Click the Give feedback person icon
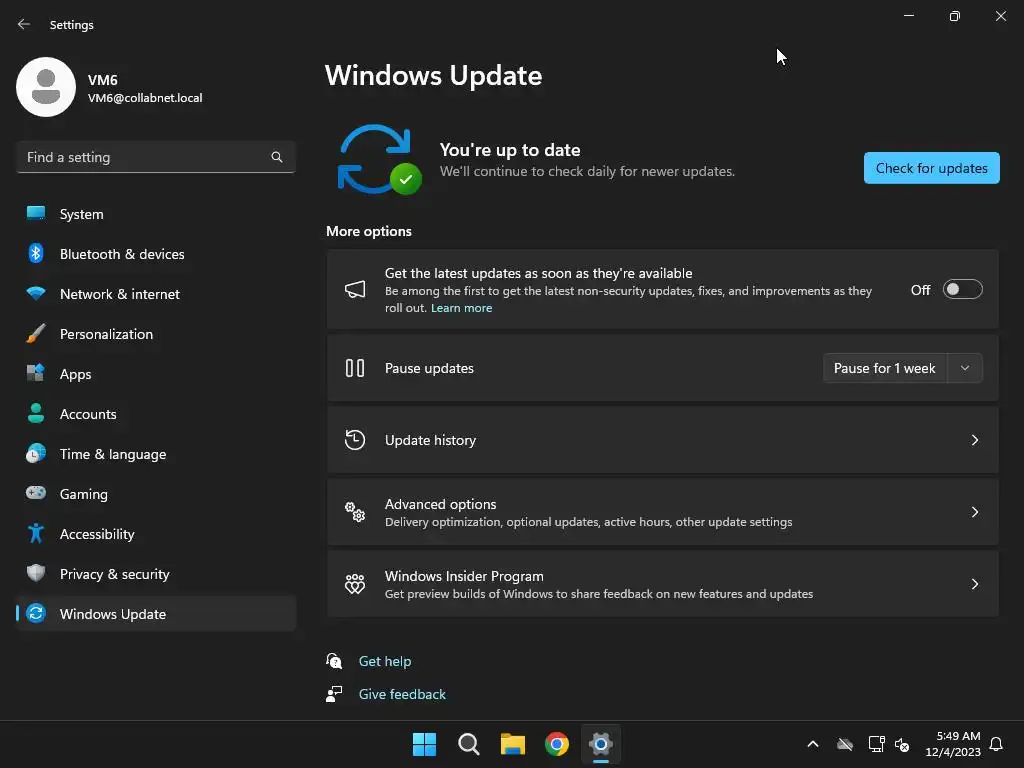This screenshot has height=768, width=1024. point(334,694)
